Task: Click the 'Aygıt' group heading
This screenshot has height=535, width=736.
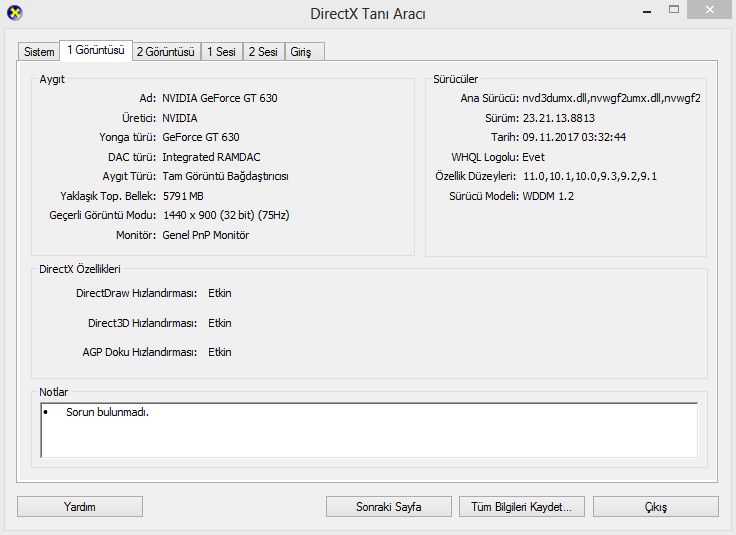Action: coord(52,79)
